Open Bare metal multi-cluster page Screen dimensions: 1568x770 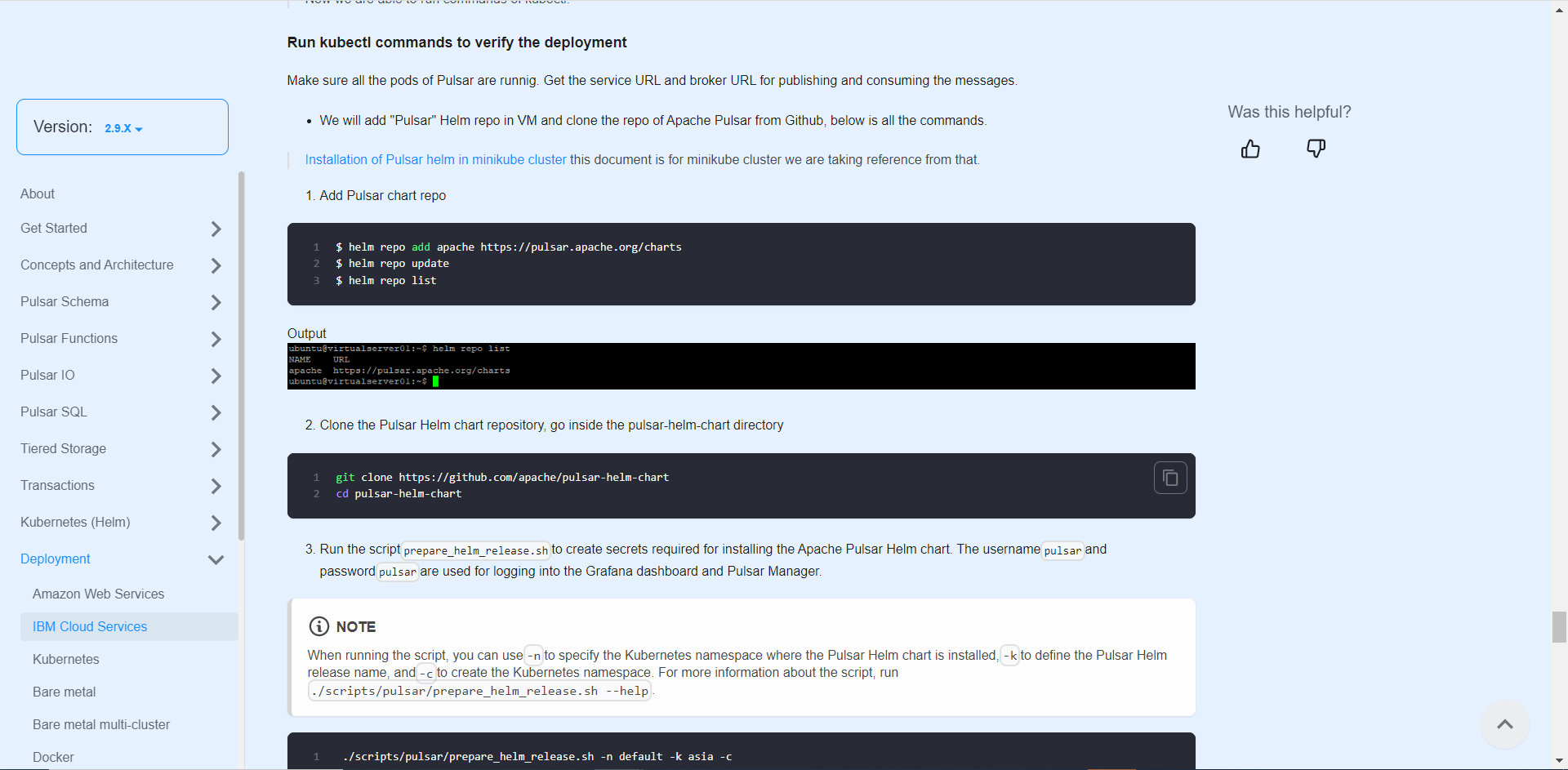(101, 724)
